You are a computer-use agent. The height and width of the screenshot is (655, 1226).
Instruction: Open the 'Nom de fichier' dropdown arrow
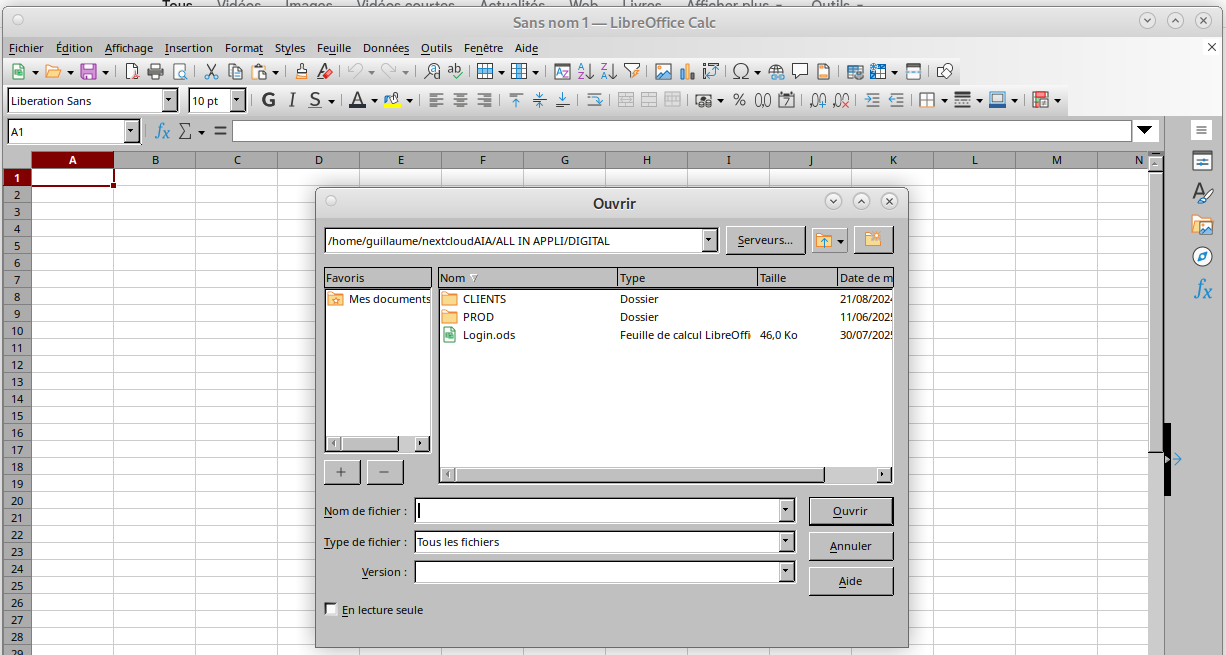(787, 510)
